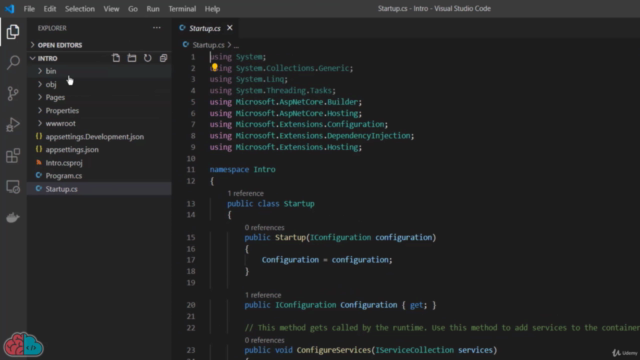
Task: Click '0 references' above Startup constructor
Action: pos(264,228)
